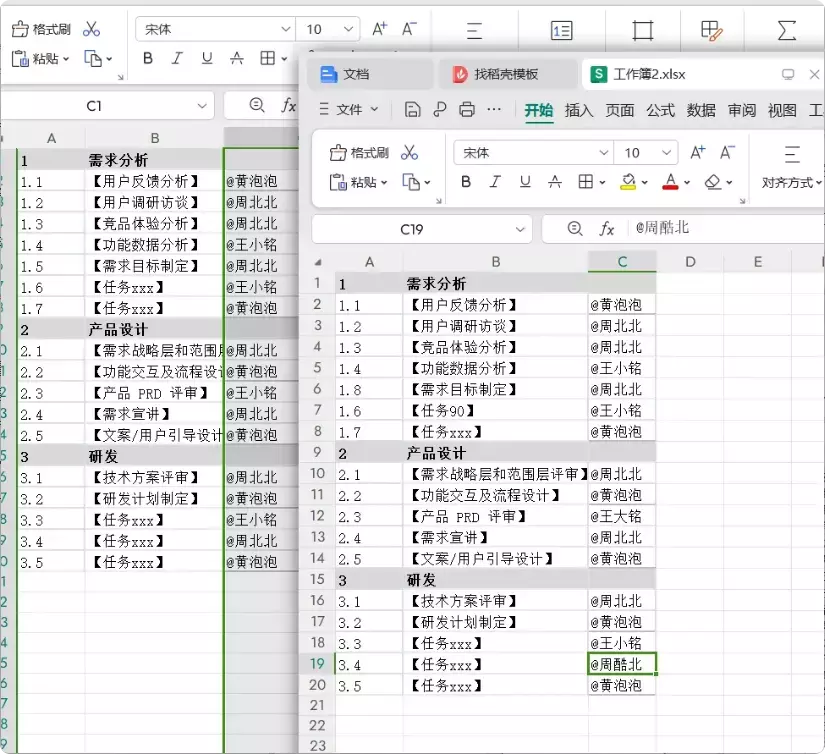Click the Sigma sum icon in the background window
Image resolution: width=825 pixels, height=754 pixels.
point(787,30)
